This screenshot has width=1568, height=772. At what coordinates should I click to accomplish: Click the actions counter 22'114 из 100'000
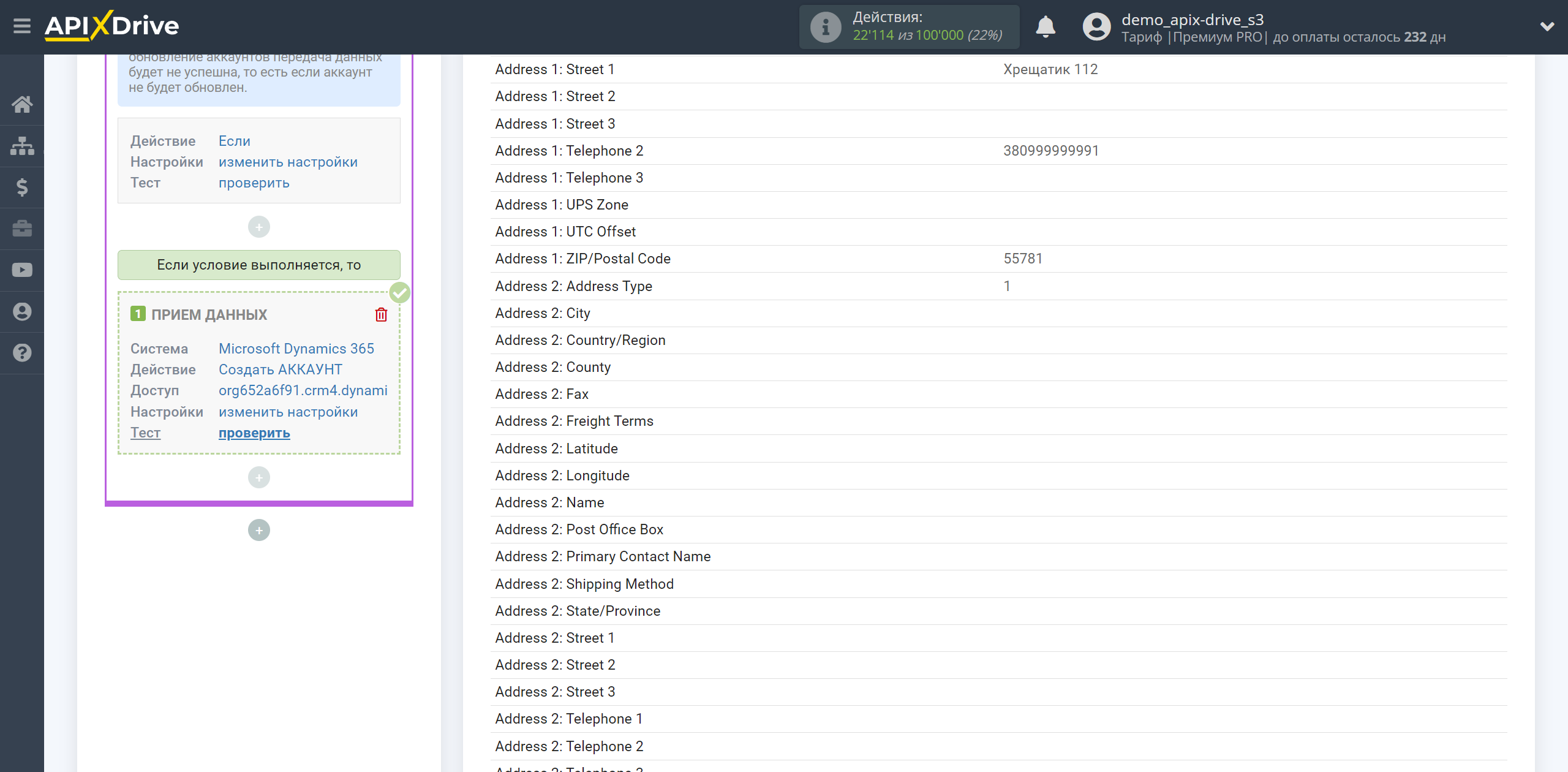[x=927, y=36]
